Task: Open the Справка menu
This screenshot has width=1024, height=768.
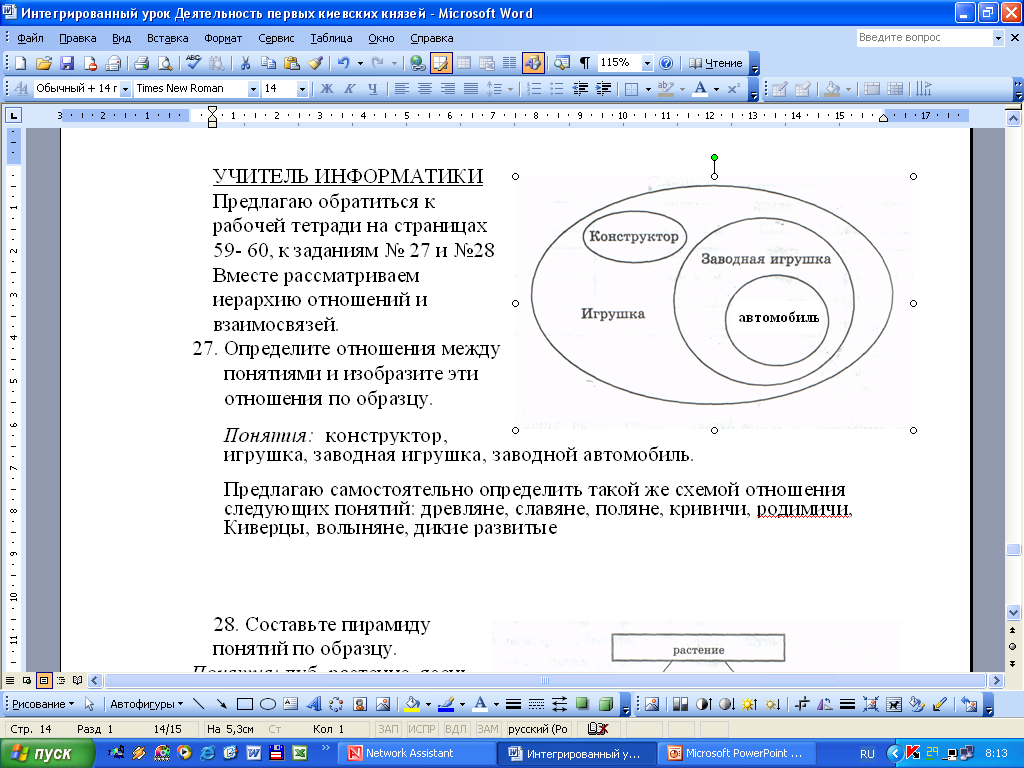Action: 432,38
